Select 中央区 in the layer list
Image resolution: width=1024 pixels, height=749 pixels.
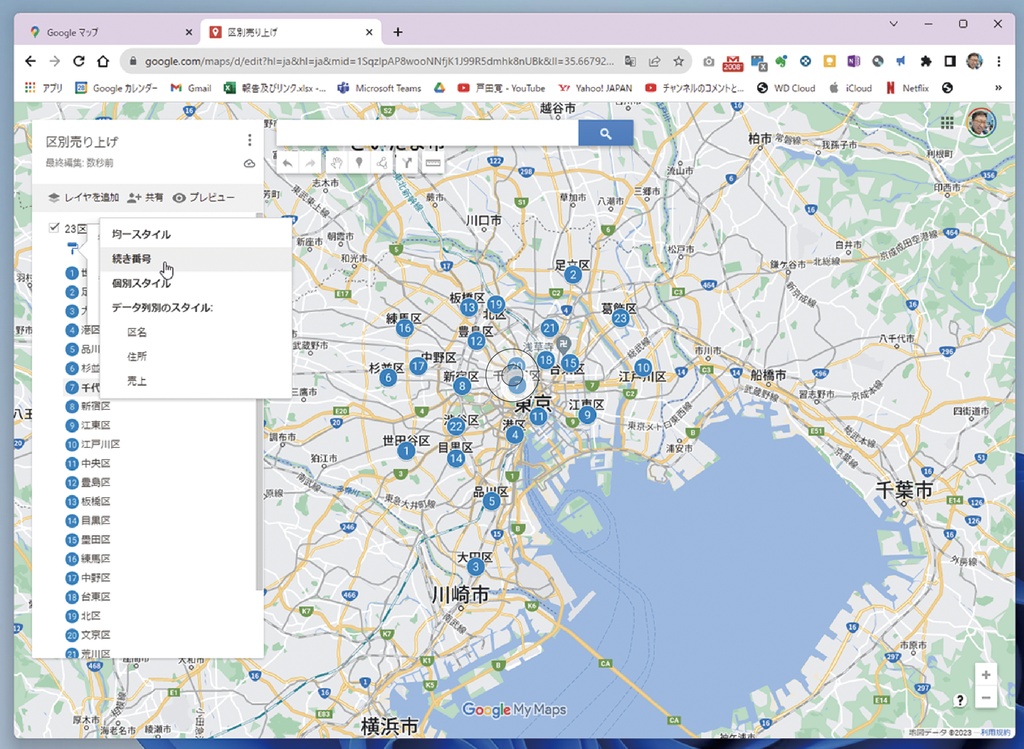point(96,463)
